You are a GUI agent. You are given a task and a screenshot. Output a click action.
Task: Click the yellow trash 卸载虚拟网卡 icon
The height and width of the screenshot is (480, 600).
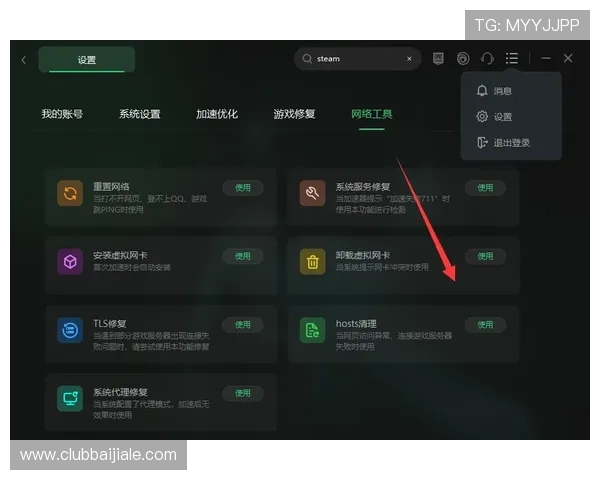313,262
